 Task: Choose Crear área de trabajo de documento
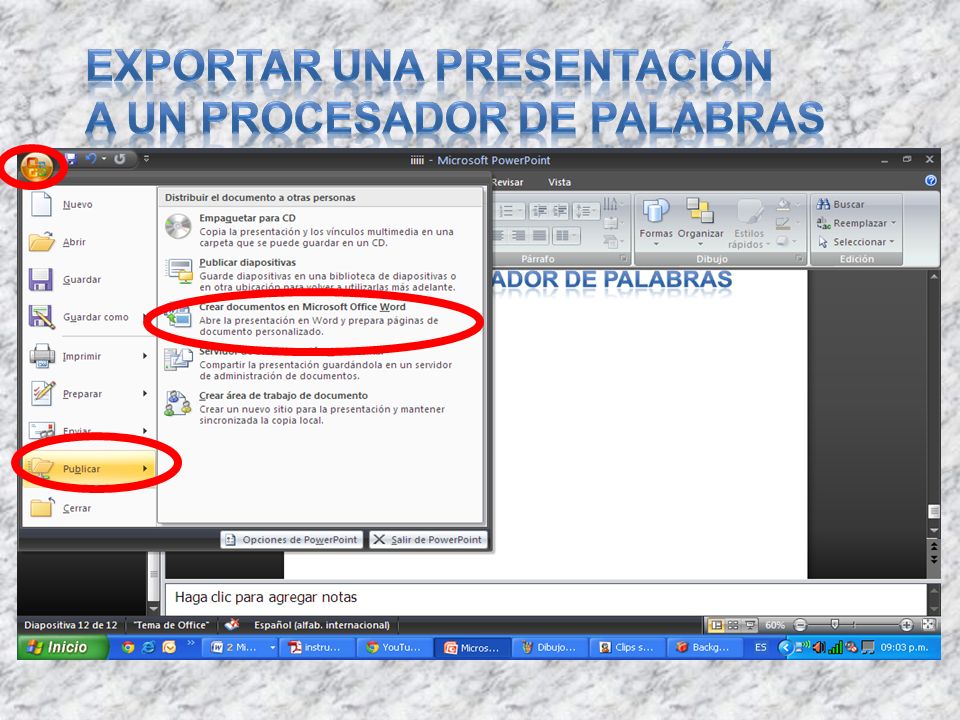(x=321, y=408)
